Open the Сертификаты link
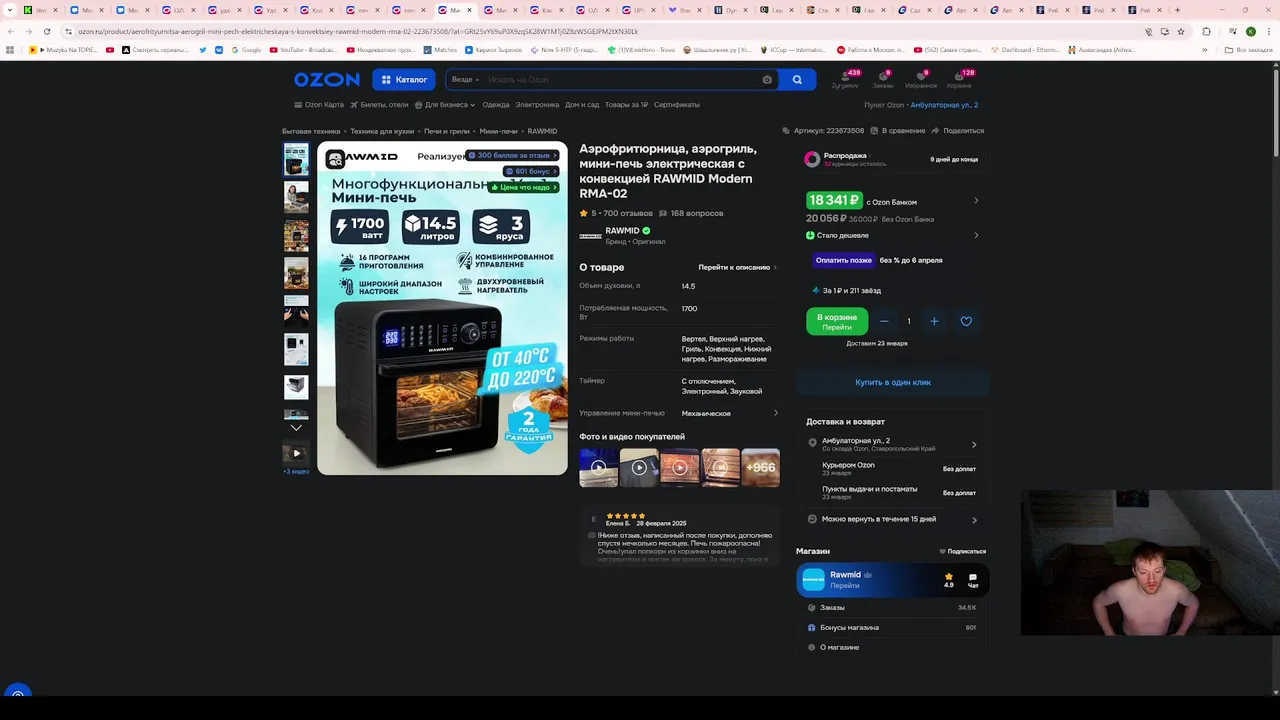Image resolution: width=1280 pixels, height=720 pixels. (677, 105)
